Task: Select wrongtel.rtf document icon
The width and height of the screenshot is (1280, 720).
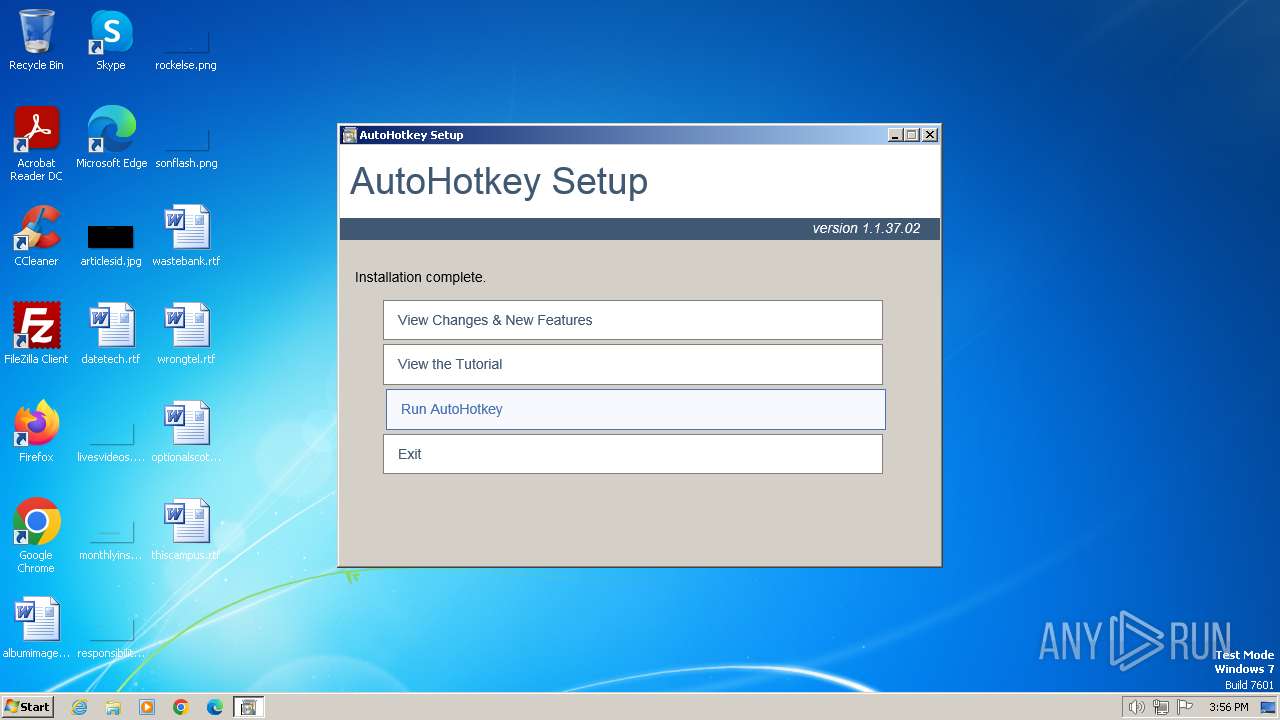Action: (x=186, y=334)
